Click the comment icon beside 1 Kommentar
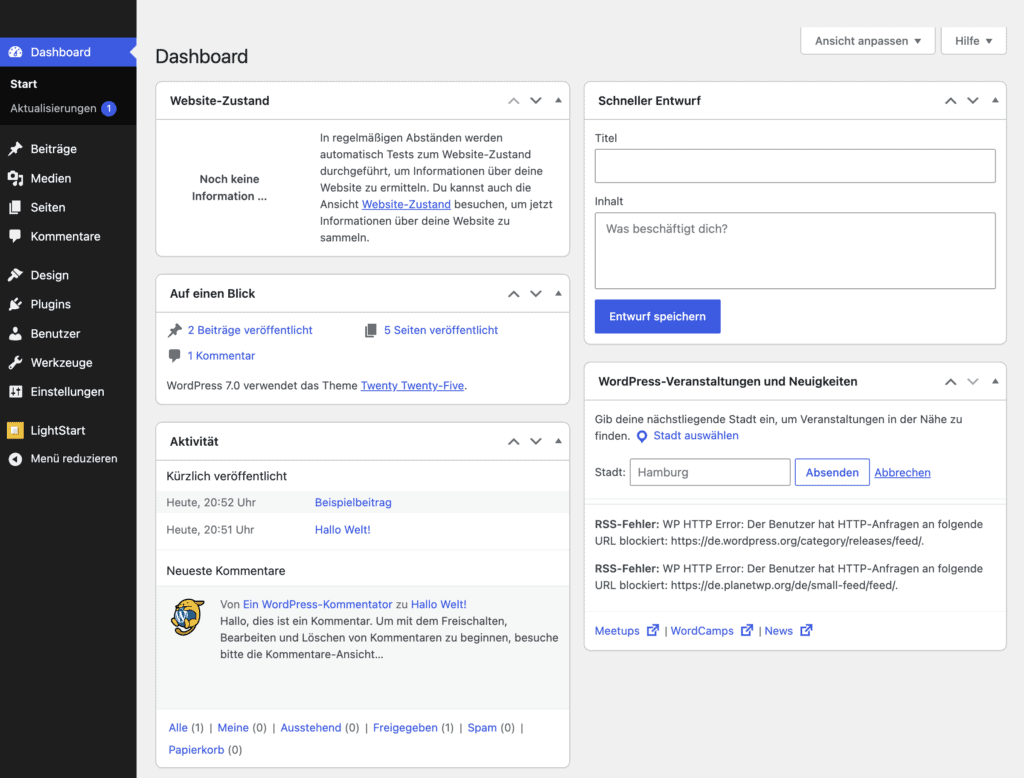This screenshot has height=778, width=1024. [174, 356]
